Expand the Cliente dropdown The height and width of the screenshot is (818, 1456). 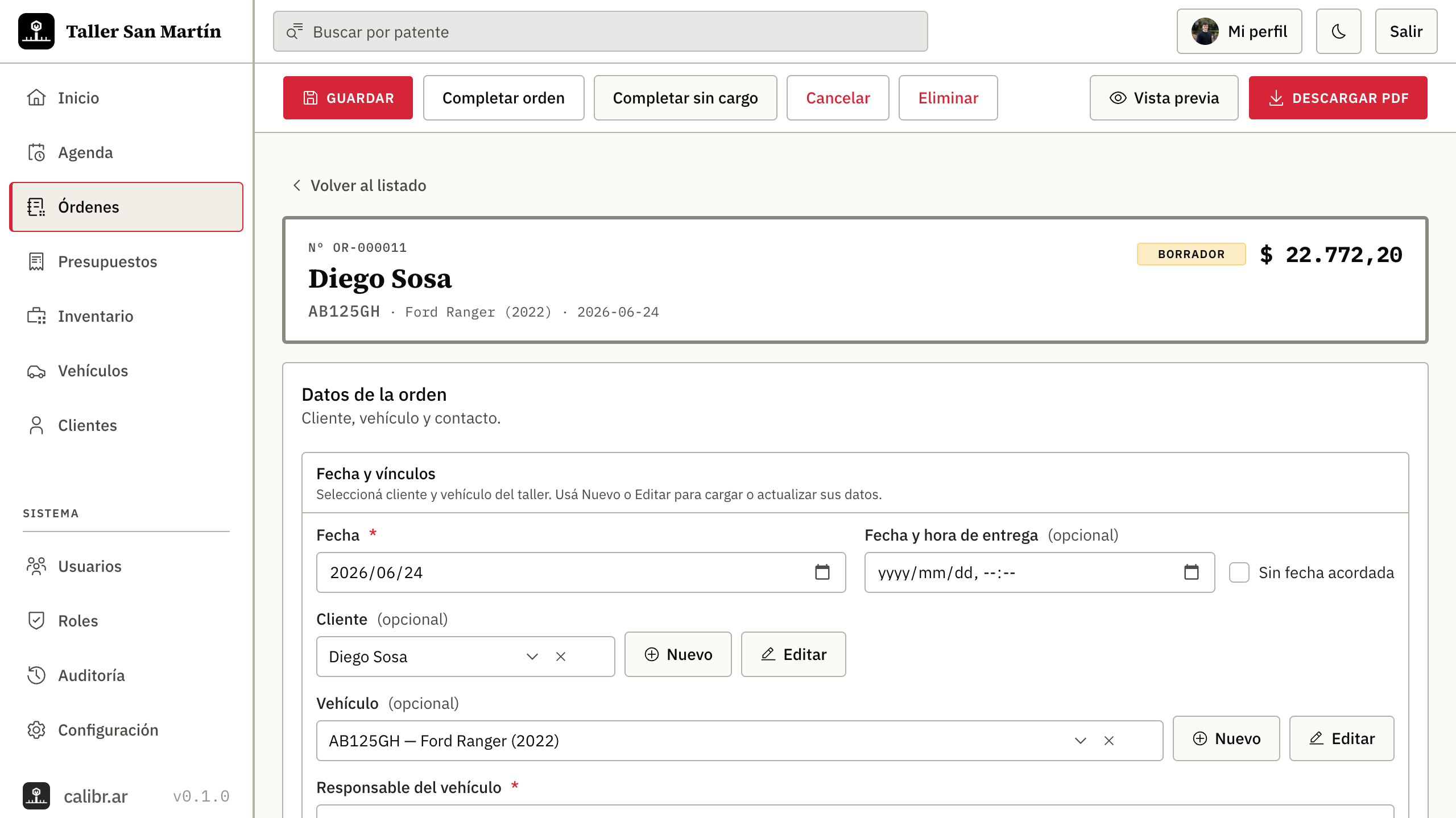click(532, 657)
